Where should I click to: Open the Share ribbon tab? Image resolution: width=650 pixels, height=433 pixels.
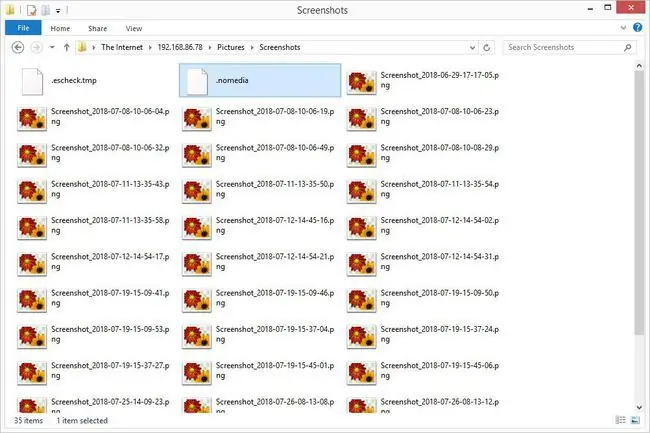tap(97, 29)
